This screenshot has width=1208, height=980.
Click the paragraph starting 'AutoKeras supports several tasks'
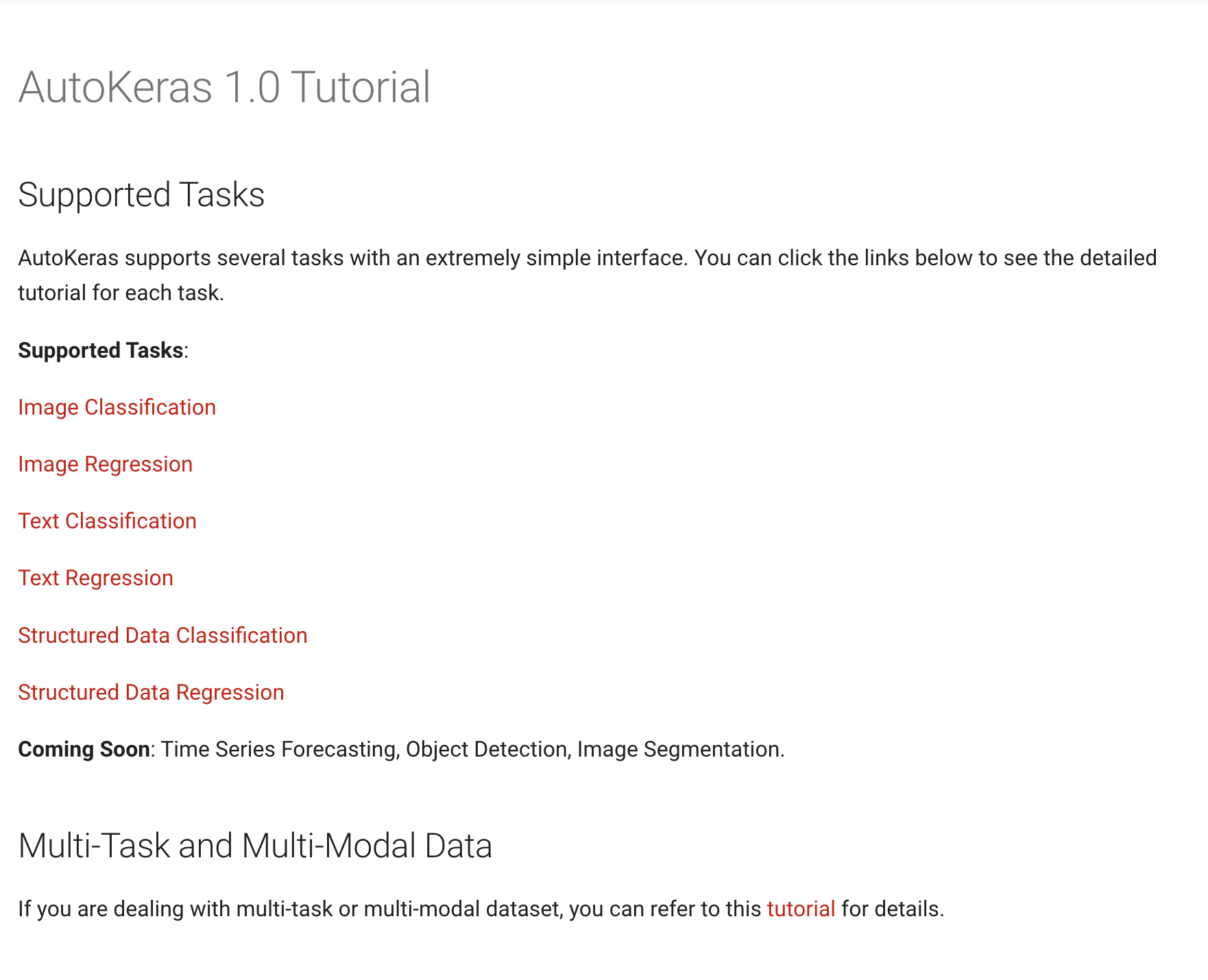pos(588,275)
